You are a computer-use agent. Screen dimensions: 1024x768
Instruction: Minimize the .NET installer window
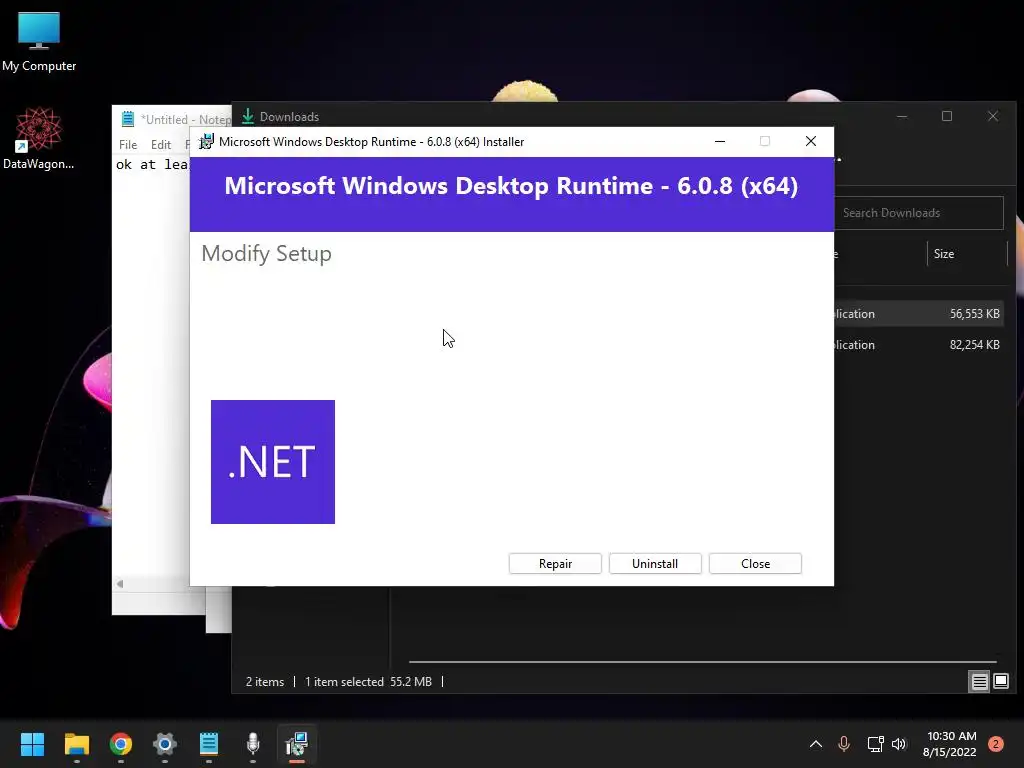coord(720,142)
